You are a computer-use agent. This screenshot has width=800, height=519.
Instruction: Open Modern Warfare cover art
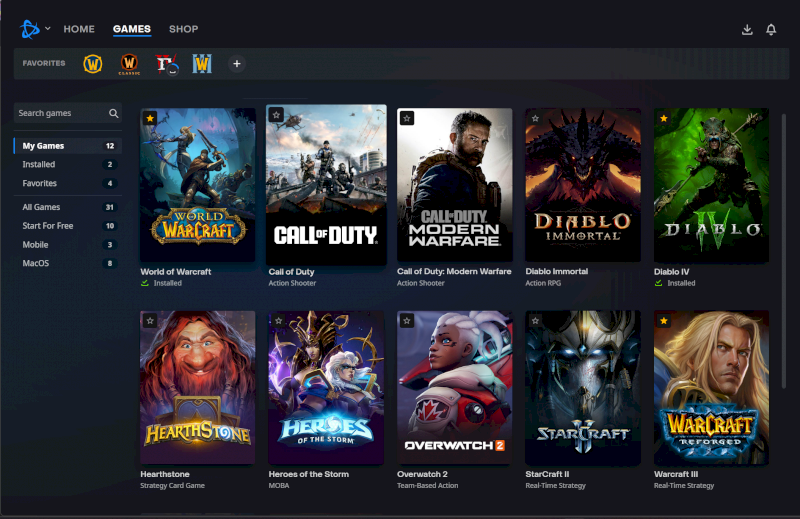(x=455, y=185)
